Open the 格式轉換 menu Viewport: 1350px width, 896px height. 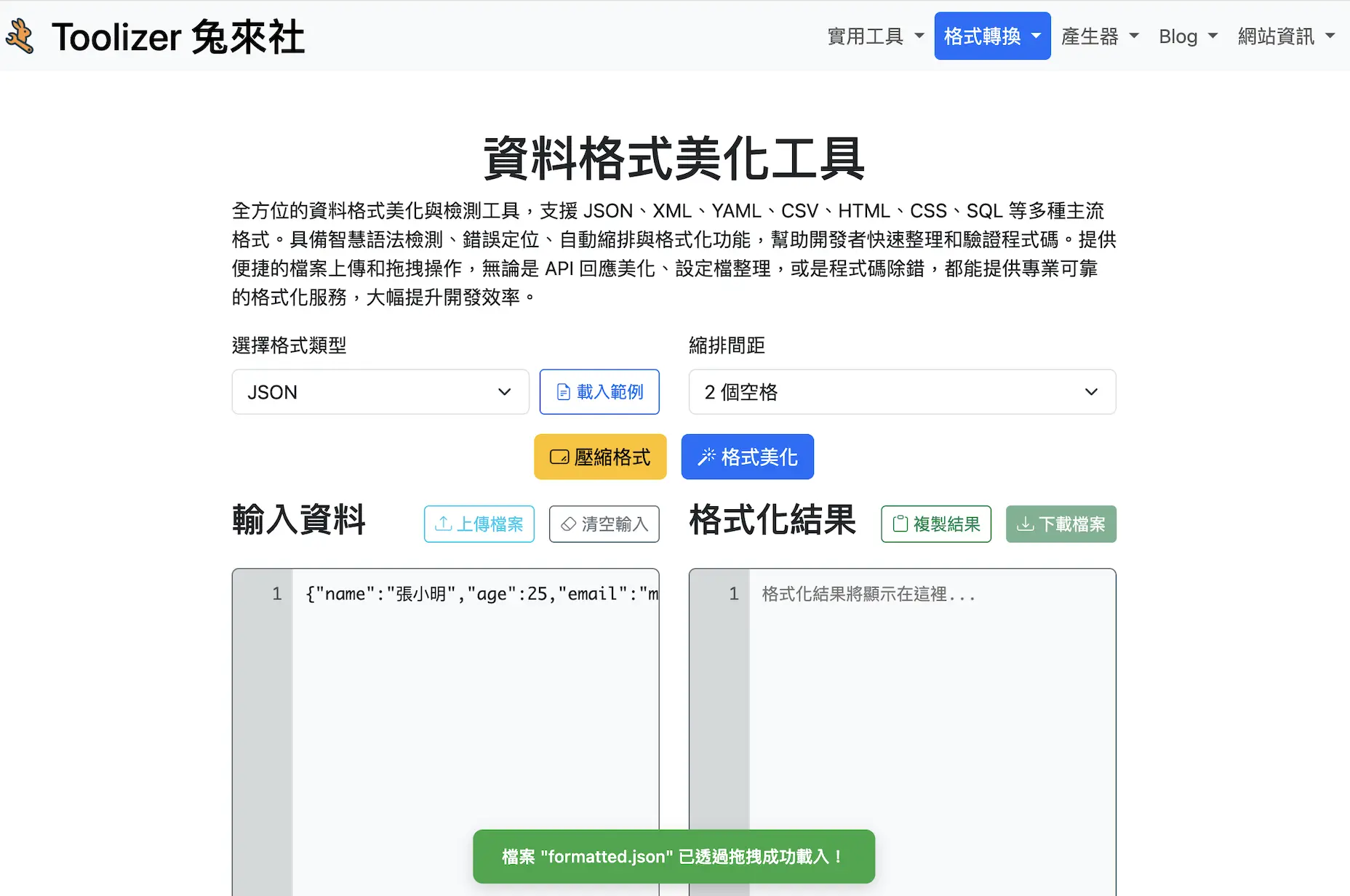coord(991,36)
